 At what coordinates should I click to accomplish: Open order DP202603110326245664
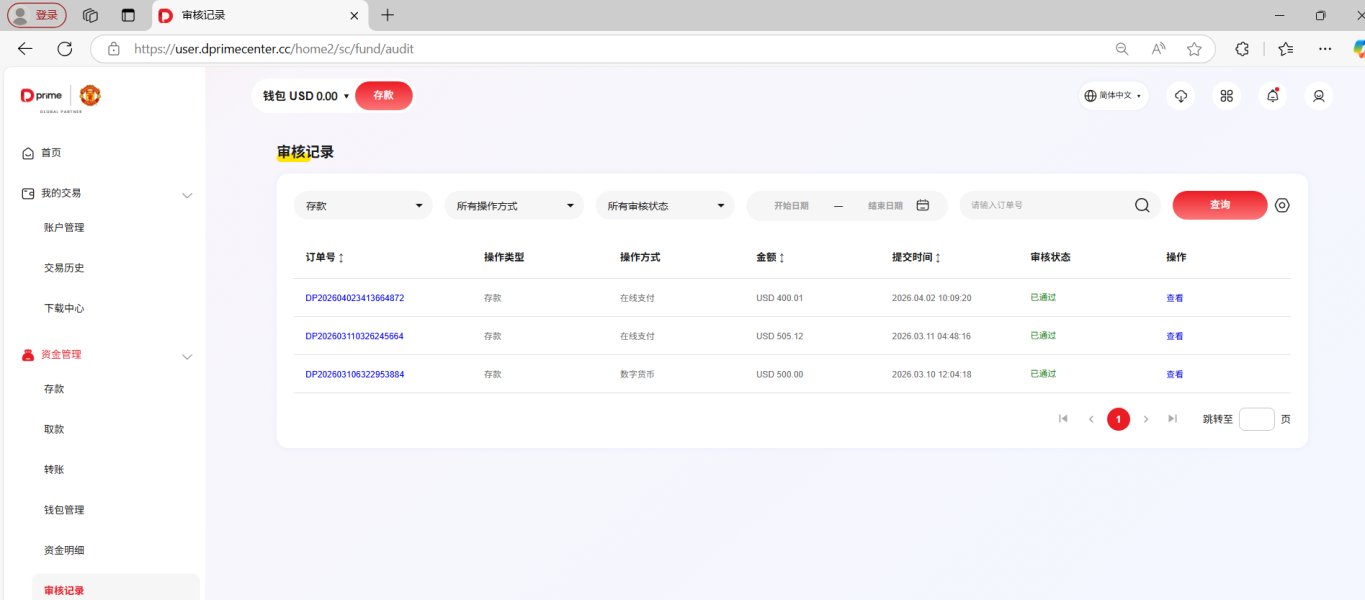355,336
